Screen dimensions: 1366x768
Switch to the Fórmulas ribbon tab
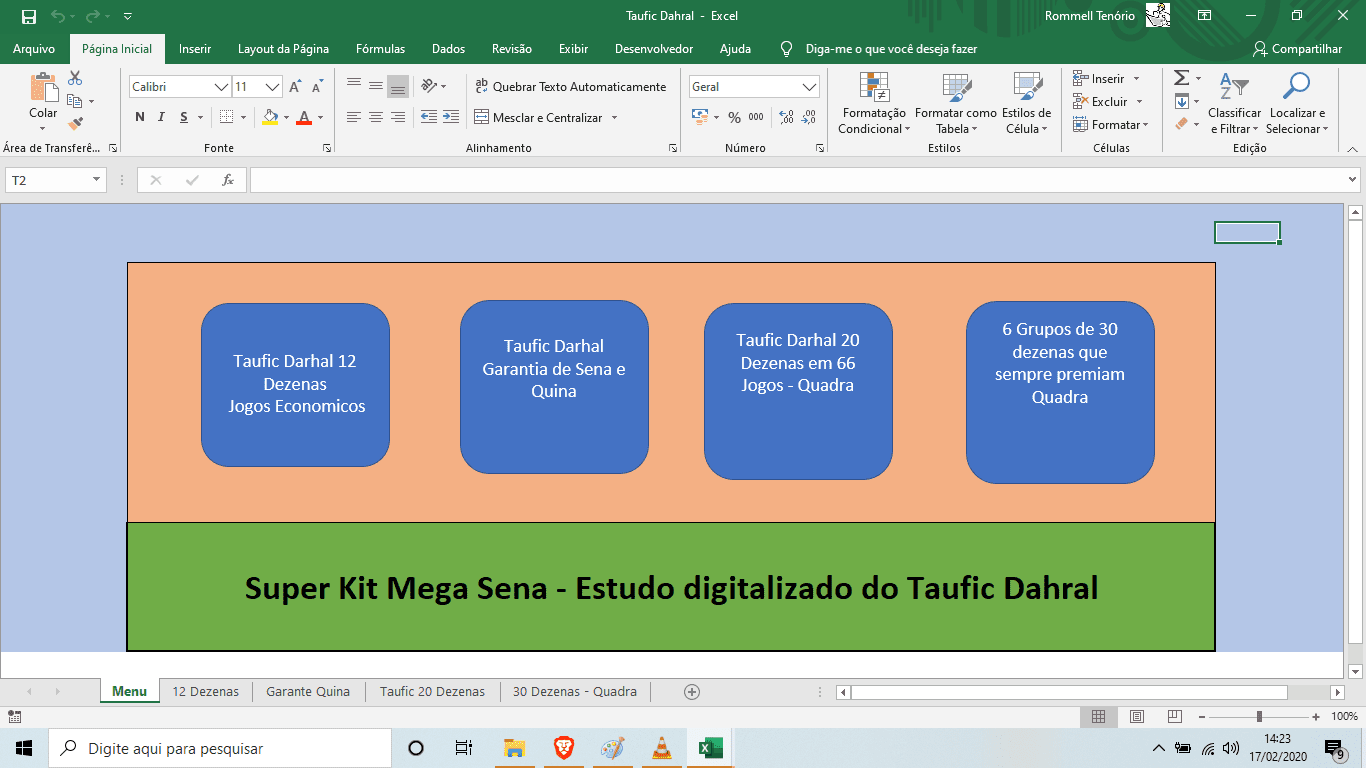point(380,49)
